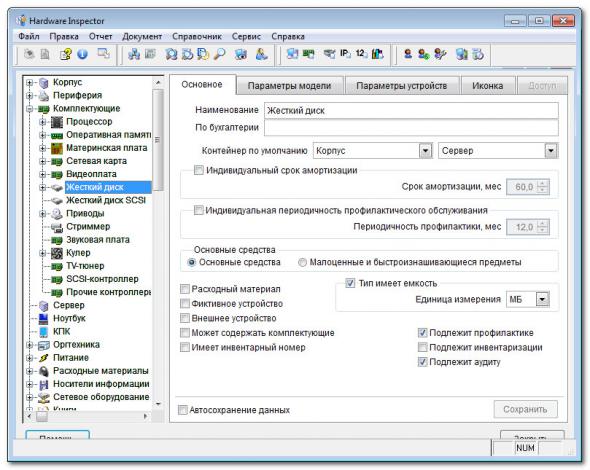Check the Фиктивное устройство checkbox
The height and width of the screenshot is (470, 590).
tap(185, 304)
